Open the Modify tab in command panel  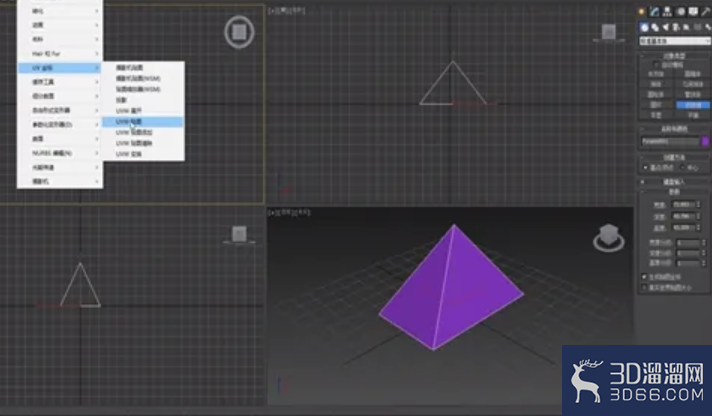click(654, 12)
